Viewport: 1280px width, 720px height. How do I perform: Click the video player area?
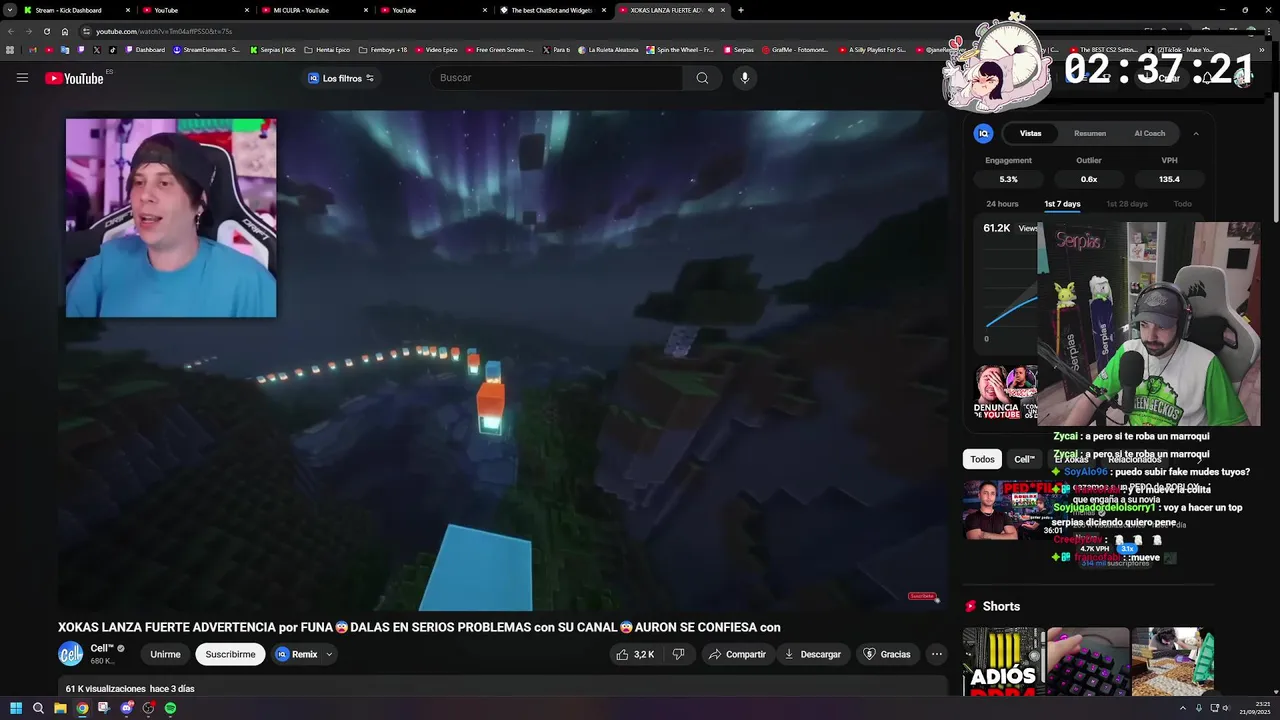pos(503,360)
